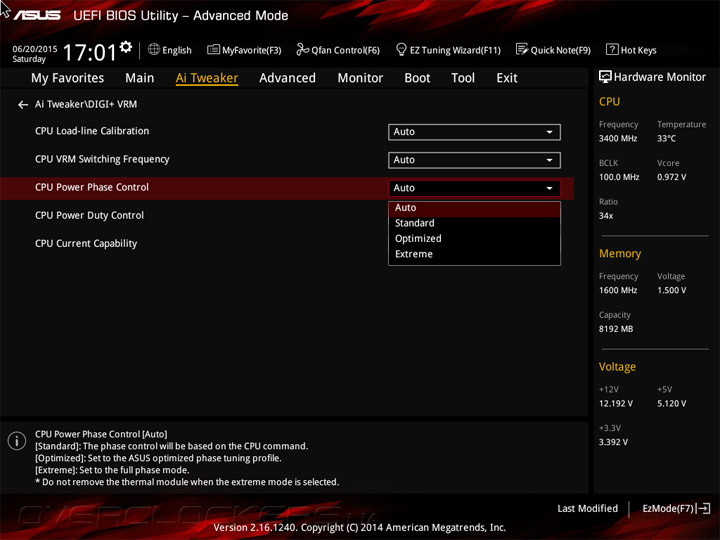Click the 34x ratio value
Viewport: 720px width, 540px height.
pyautogui.click(x=606, y=216)
